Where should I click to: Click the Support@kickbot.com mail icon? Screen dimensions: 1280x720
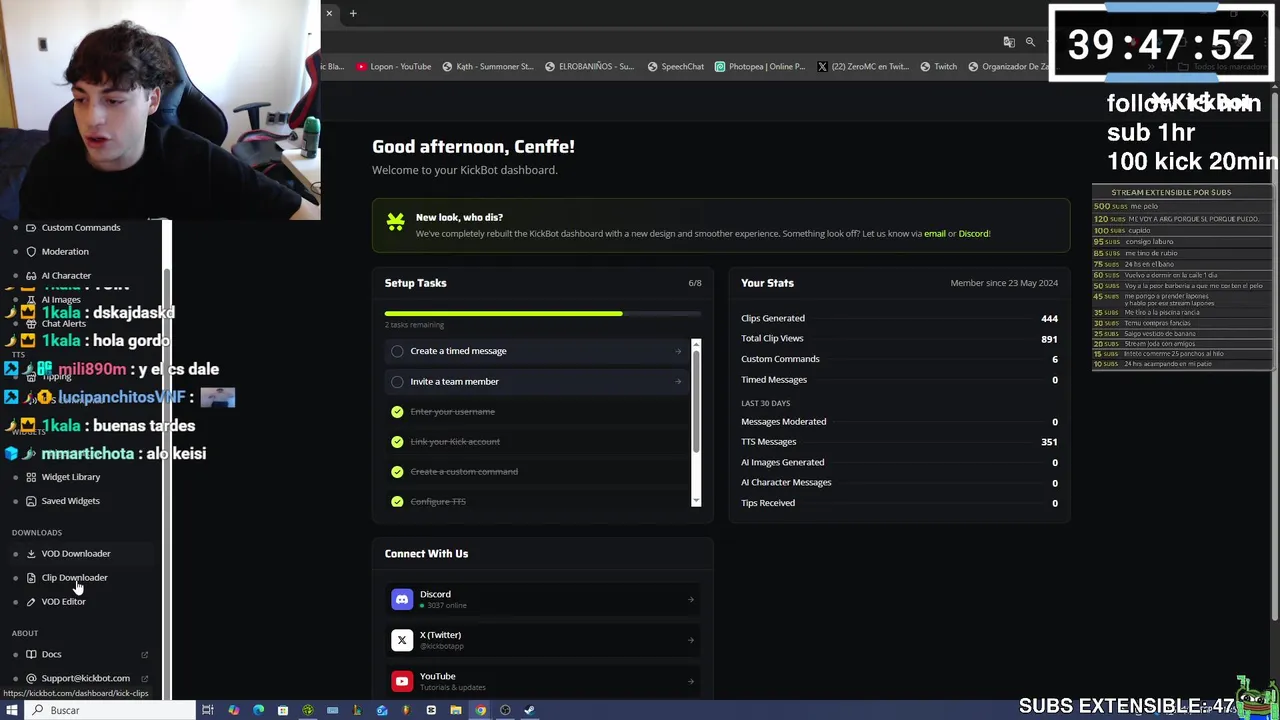pyautogui.click(x=31, y=678)
